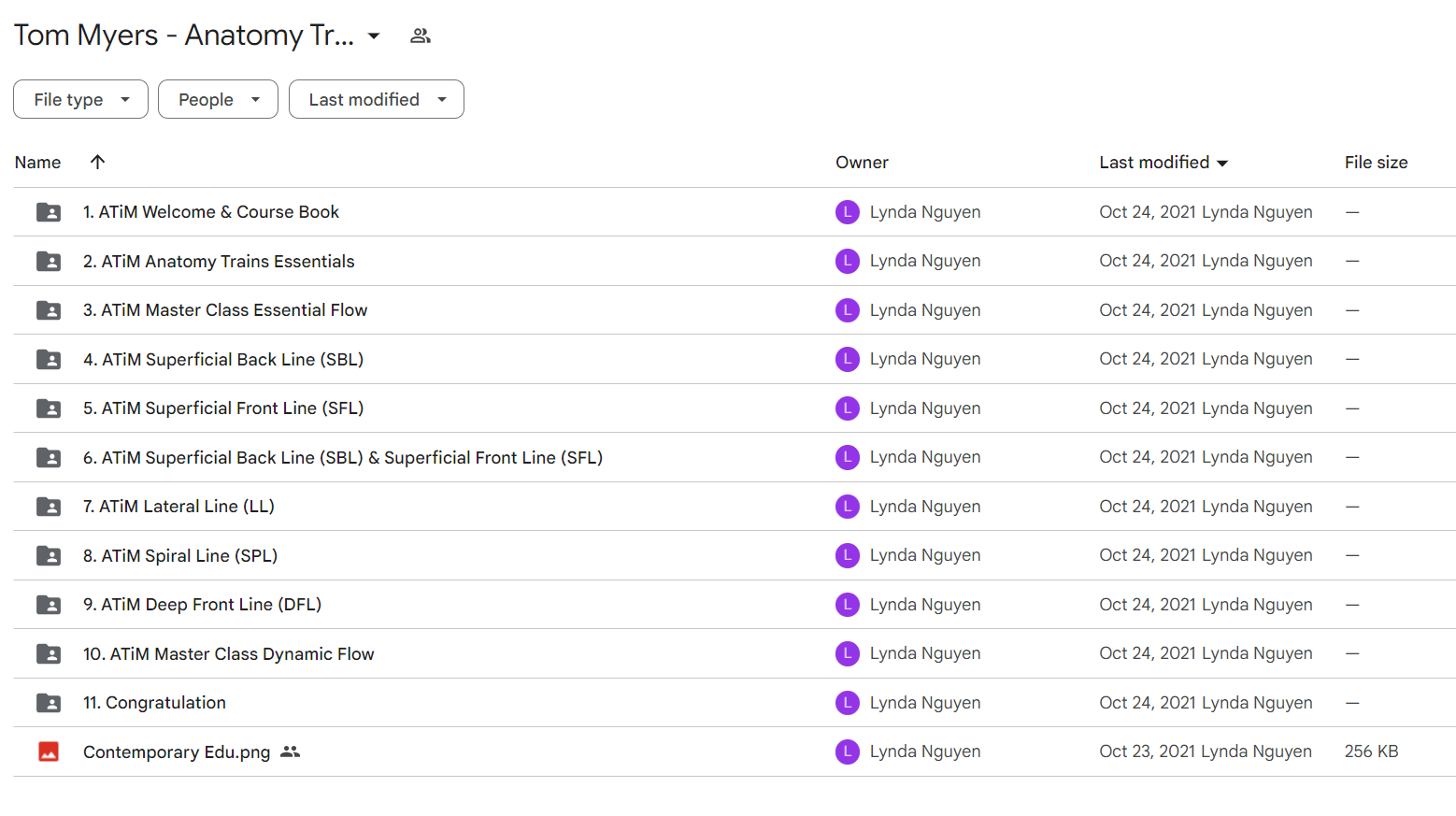Screen dimensions: 1456x816
Task: Click owner avatar in 1. ATiM Welcome row
Action: (848, 212)
